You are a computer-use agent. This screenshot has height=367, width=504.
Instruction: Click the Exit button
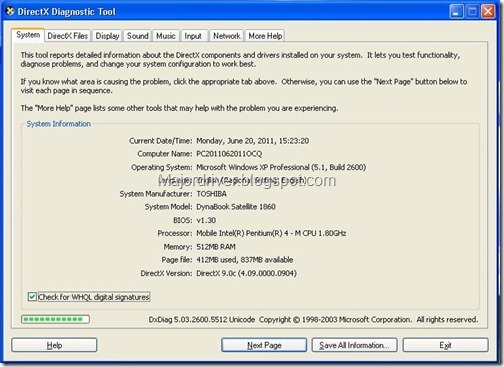coord(445,345)
